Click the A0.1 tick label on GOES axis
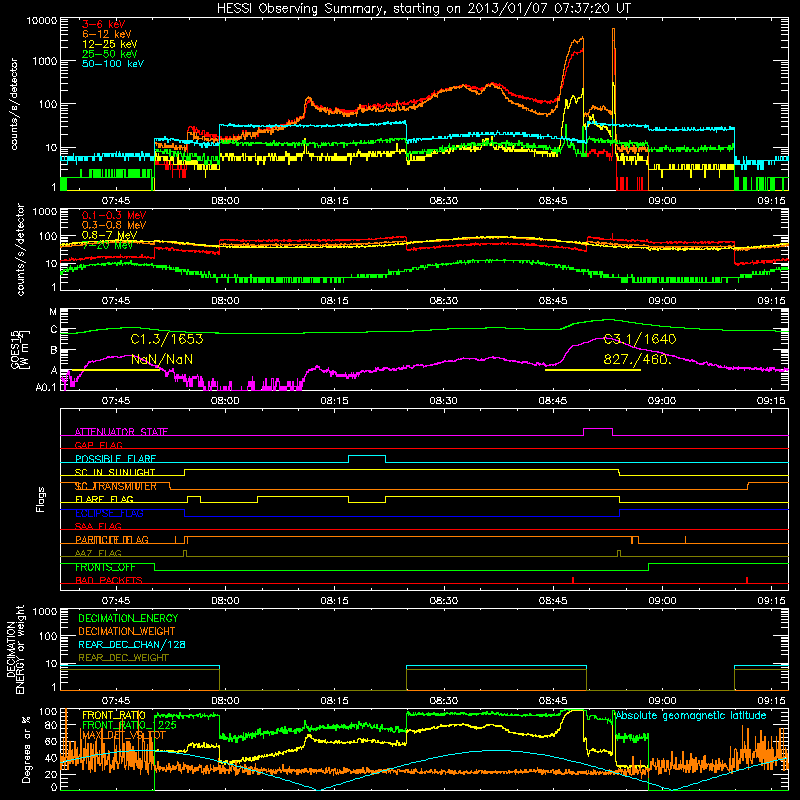 click(x=46, y=387)
